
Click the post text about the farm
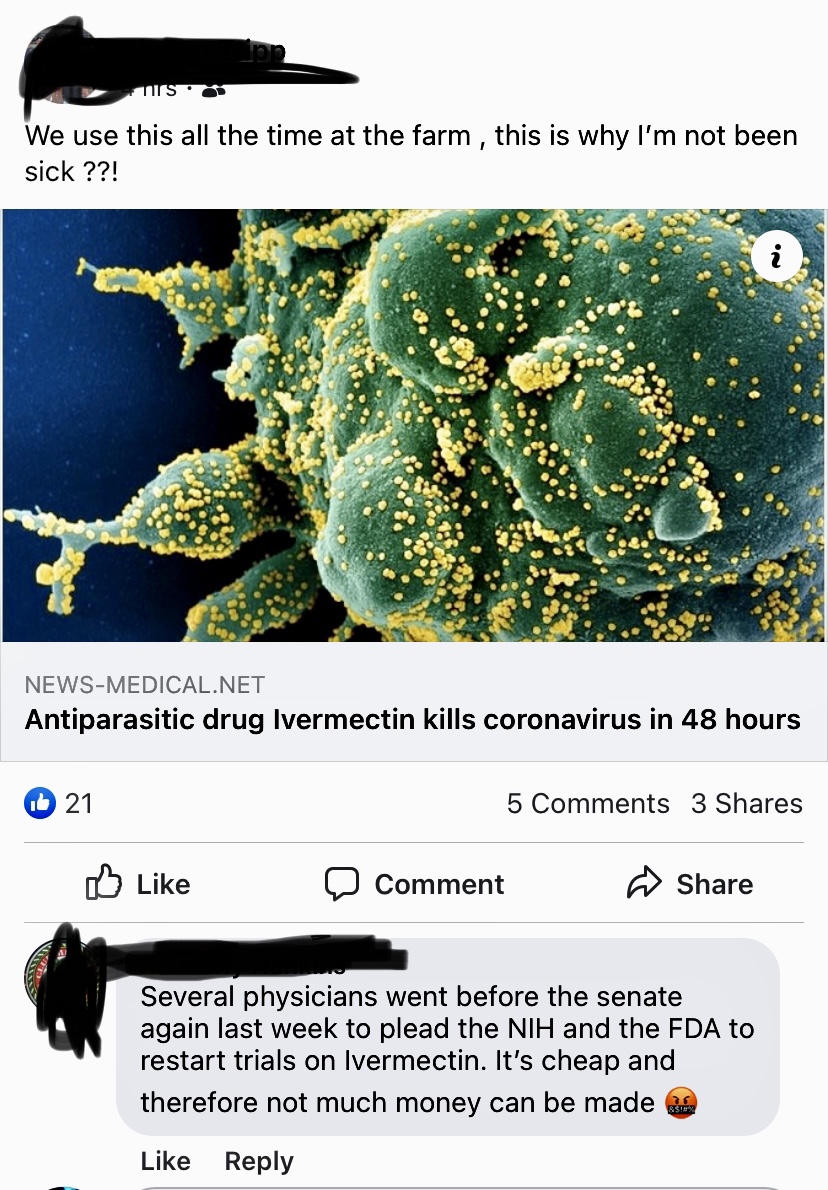tap(411, 153)
